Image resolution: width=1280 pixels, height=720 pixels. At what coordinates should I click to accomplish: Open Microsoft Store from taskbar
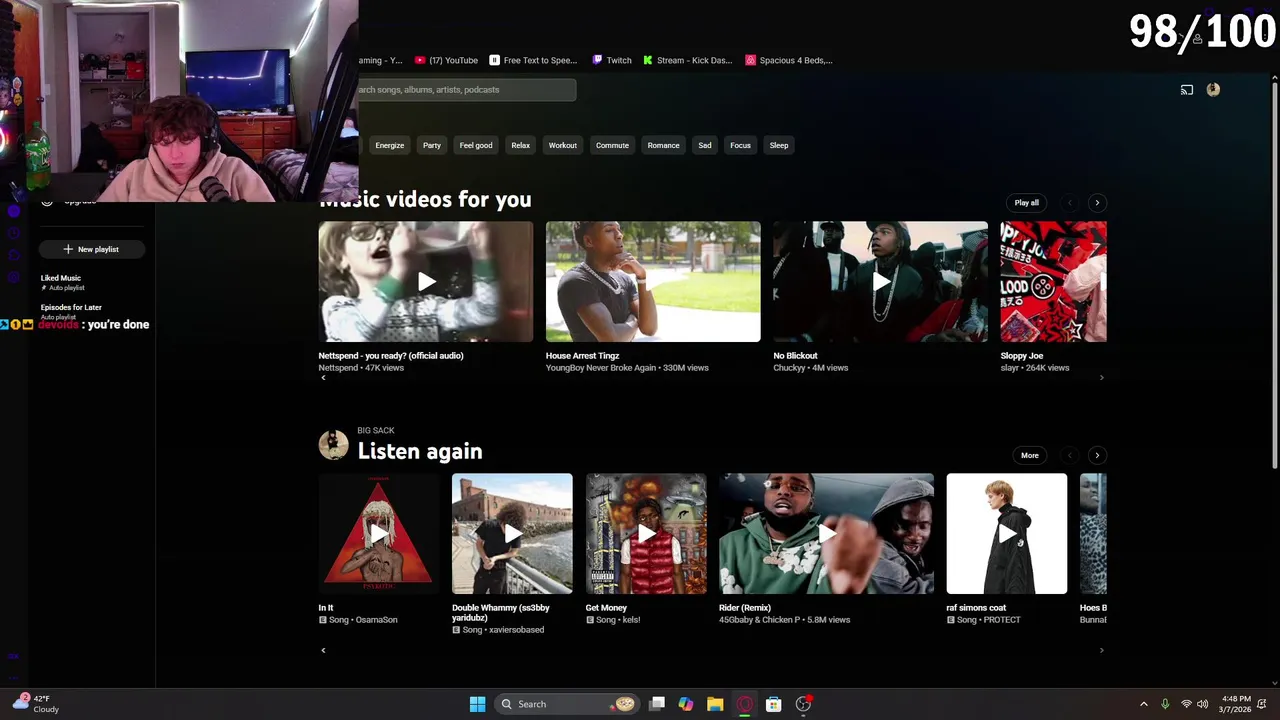(773, 704)
